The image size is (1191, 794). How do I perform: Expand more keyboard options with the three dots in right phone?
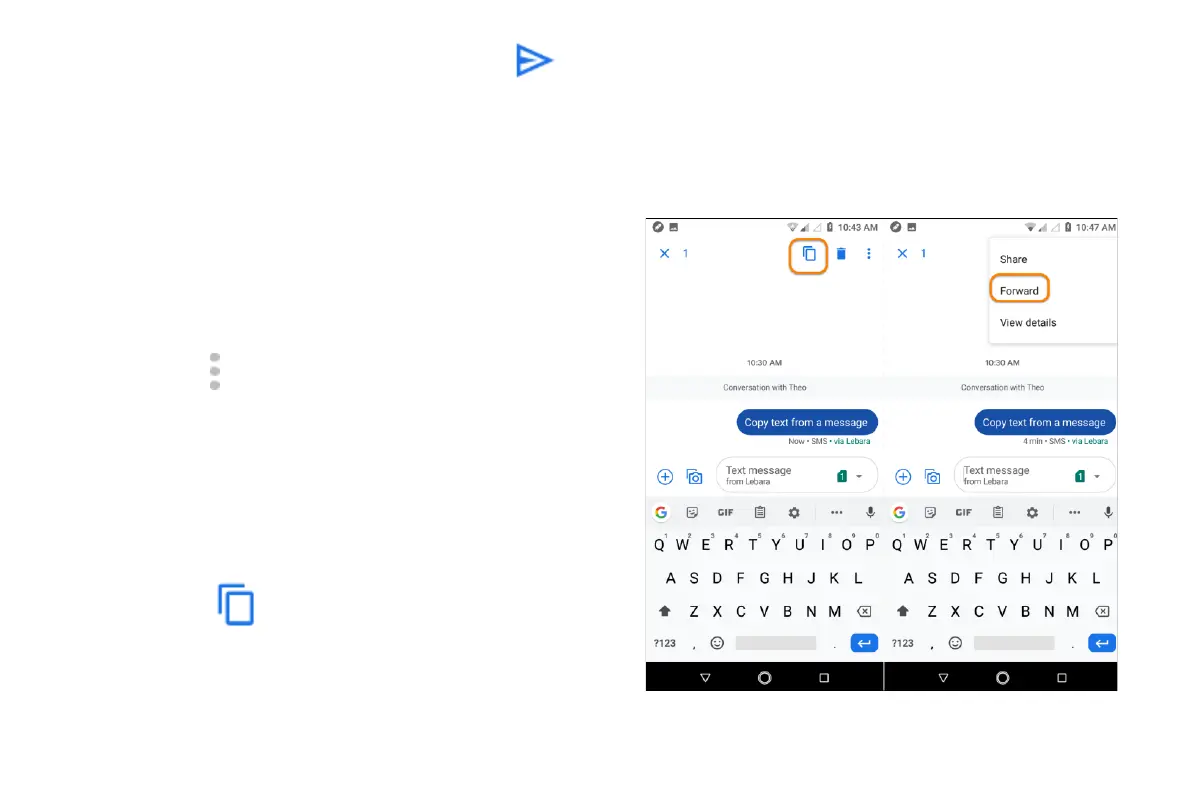[1074, 513]
